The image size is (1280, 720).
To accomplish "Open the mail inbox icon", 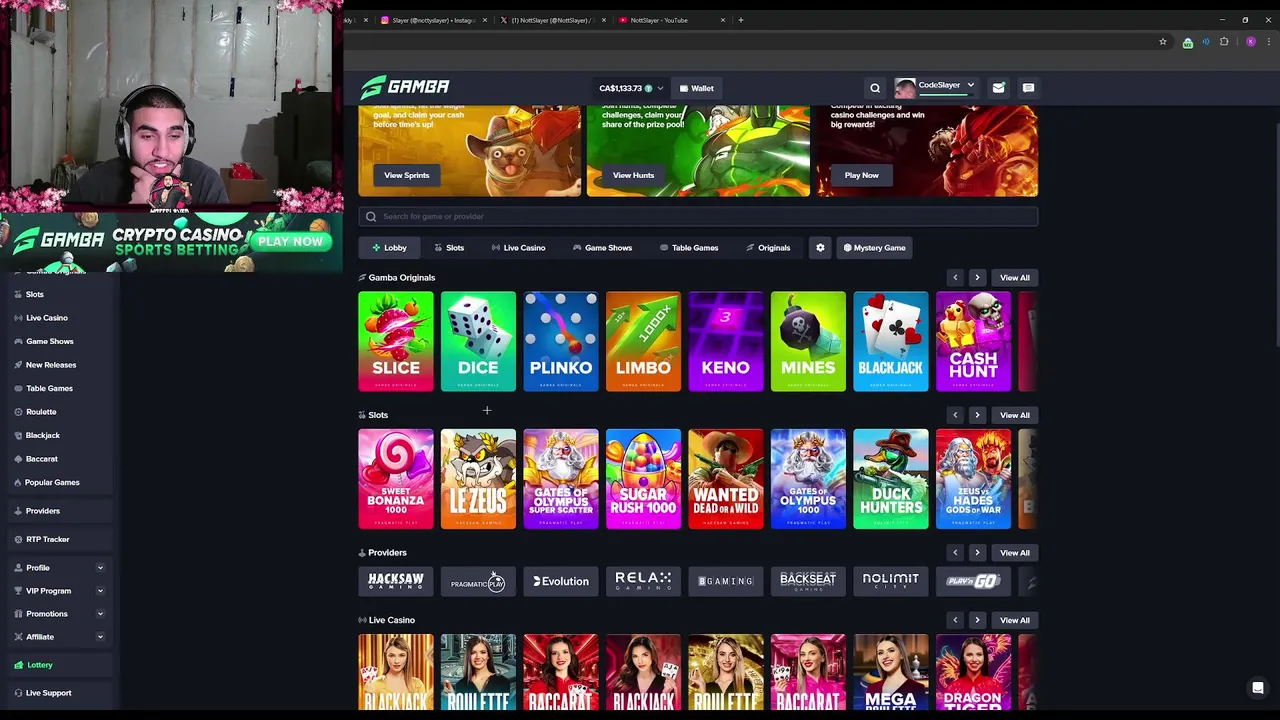I will coord(998,88).
